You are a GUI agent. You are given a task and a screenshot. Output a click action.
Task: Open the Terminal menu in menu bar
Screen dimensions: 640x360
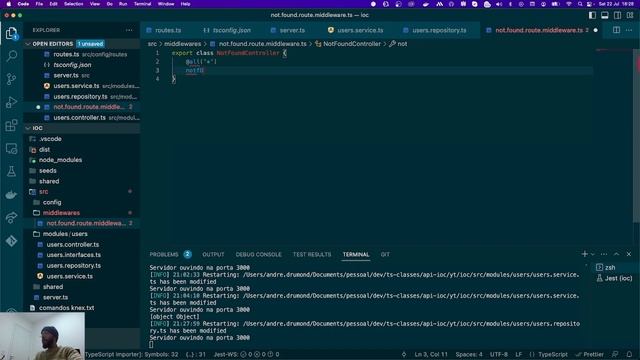(x=142, y=4)
